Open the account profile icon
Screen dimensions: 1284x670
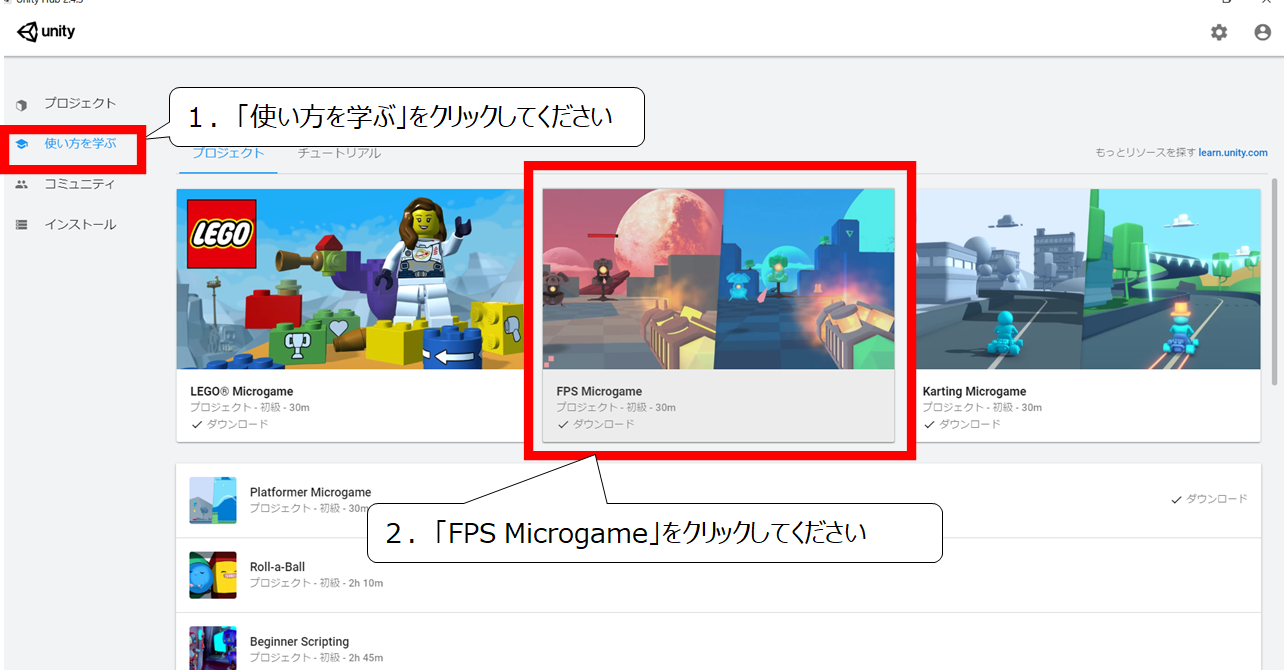coord(1262,32)
